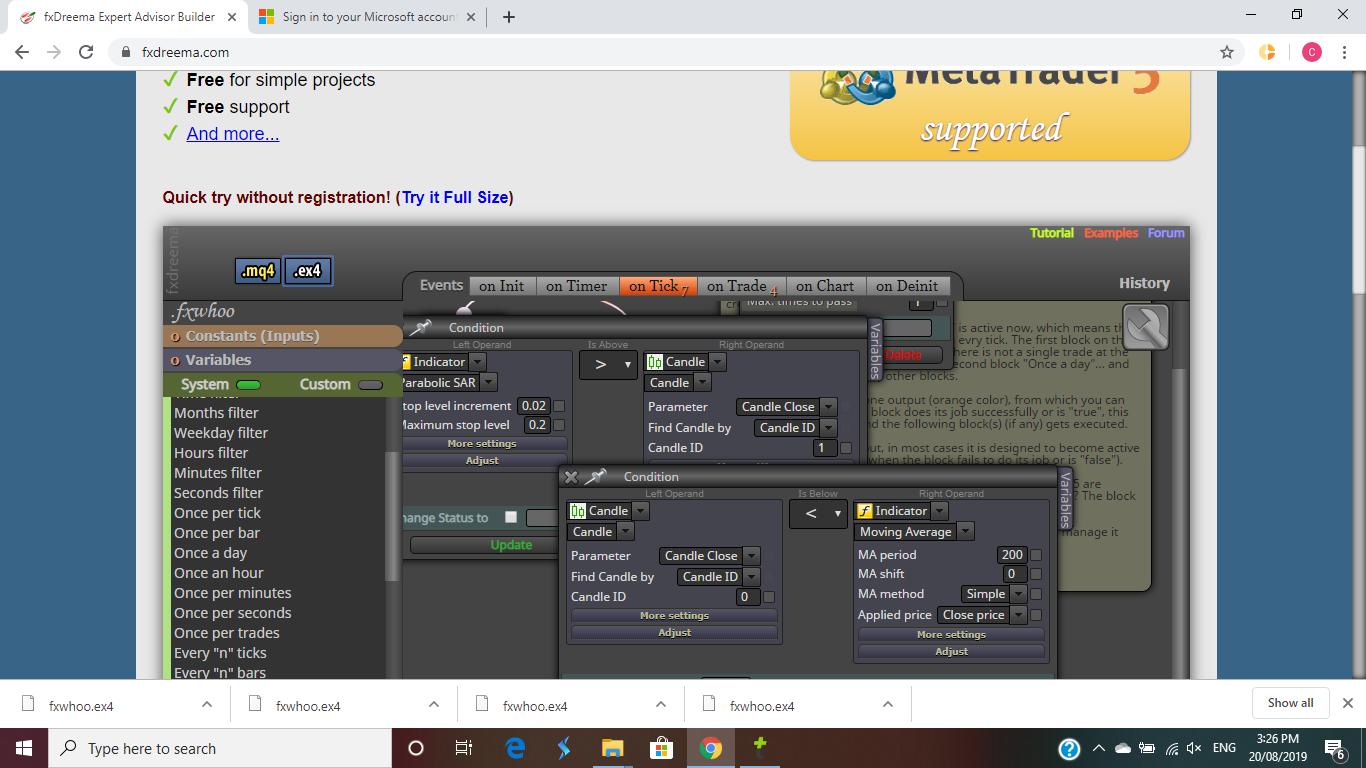Toggle checkbox next to MA period
The width and height of the screenshot is (1366, 768).
1036,555
